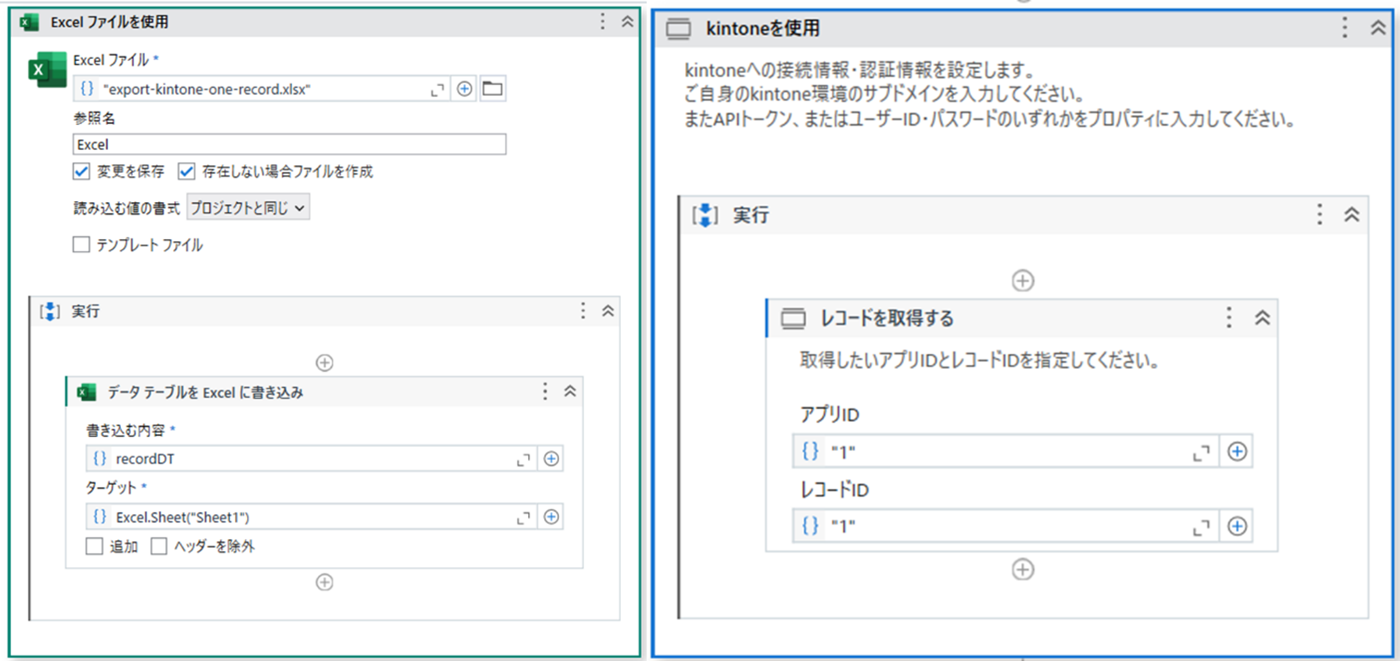Collapse データ テーブルを Excel に書き込み activity
The width and height of the screenshot is (1400, 661).
point(570,391)
